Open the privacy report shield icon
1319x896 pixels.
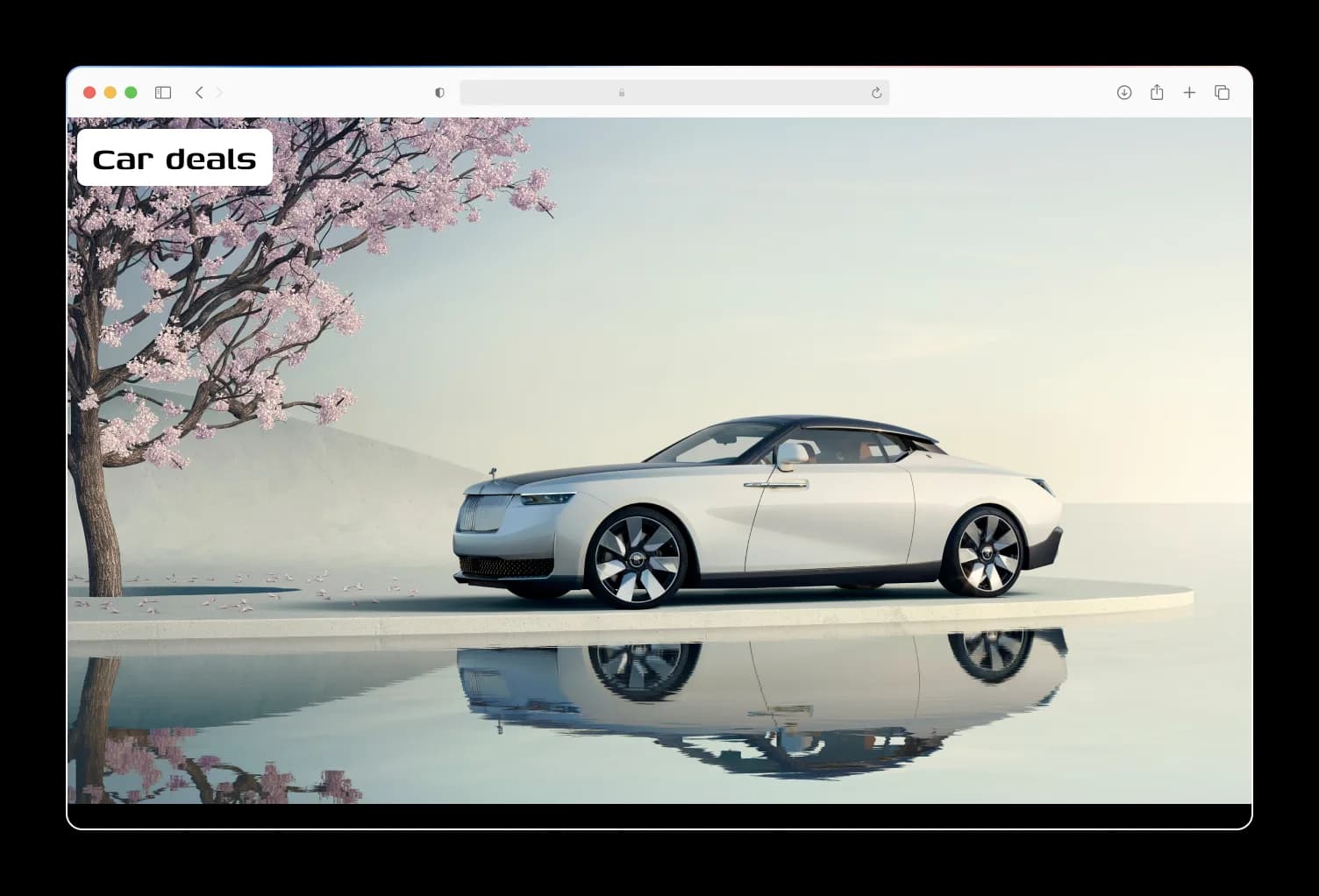click(439, 93)
